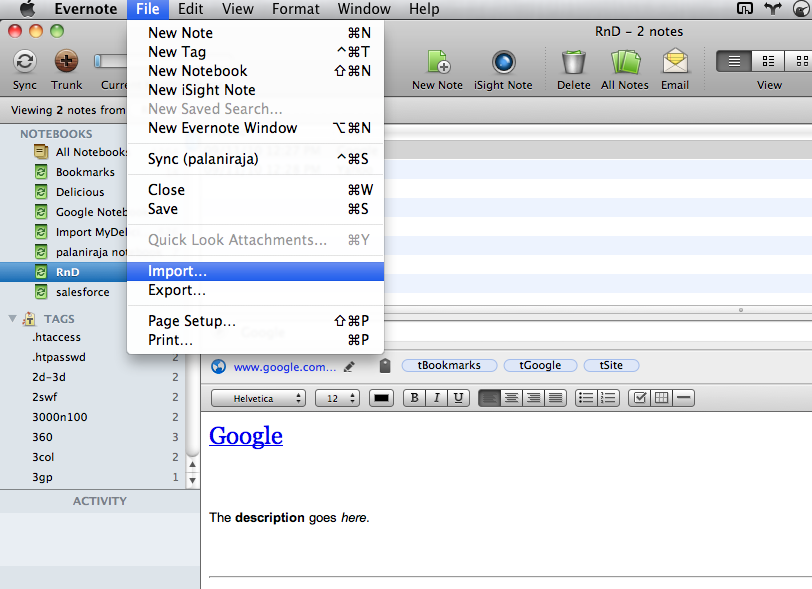
Task: Choose Import... from the File menu
Action: [255, 271]
